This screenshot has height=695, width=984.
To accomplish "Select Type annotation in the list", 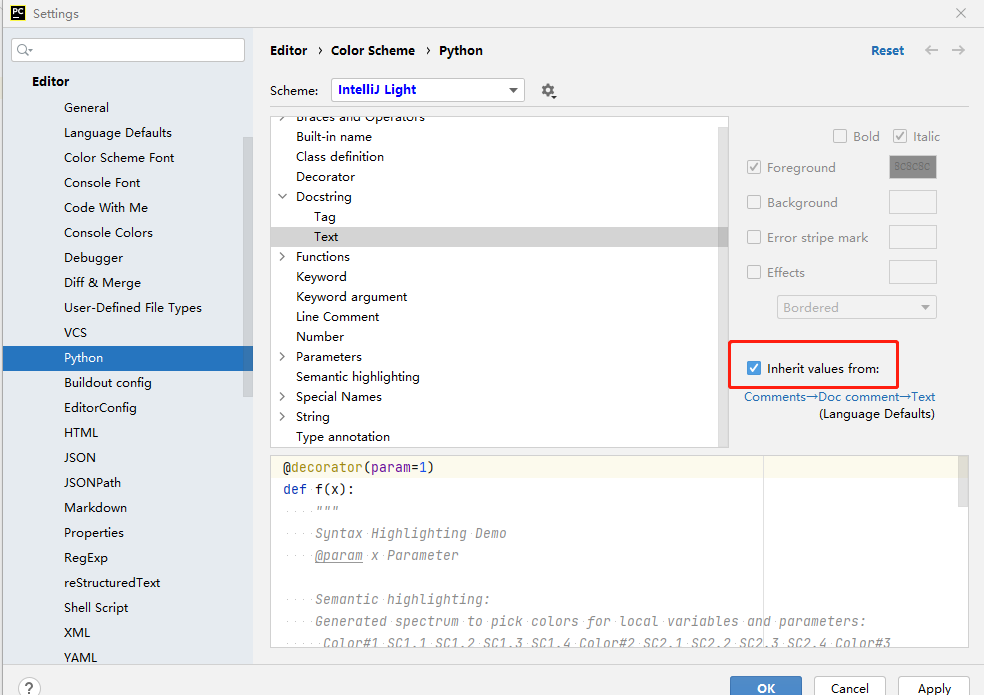I will (x=343, y=437).
